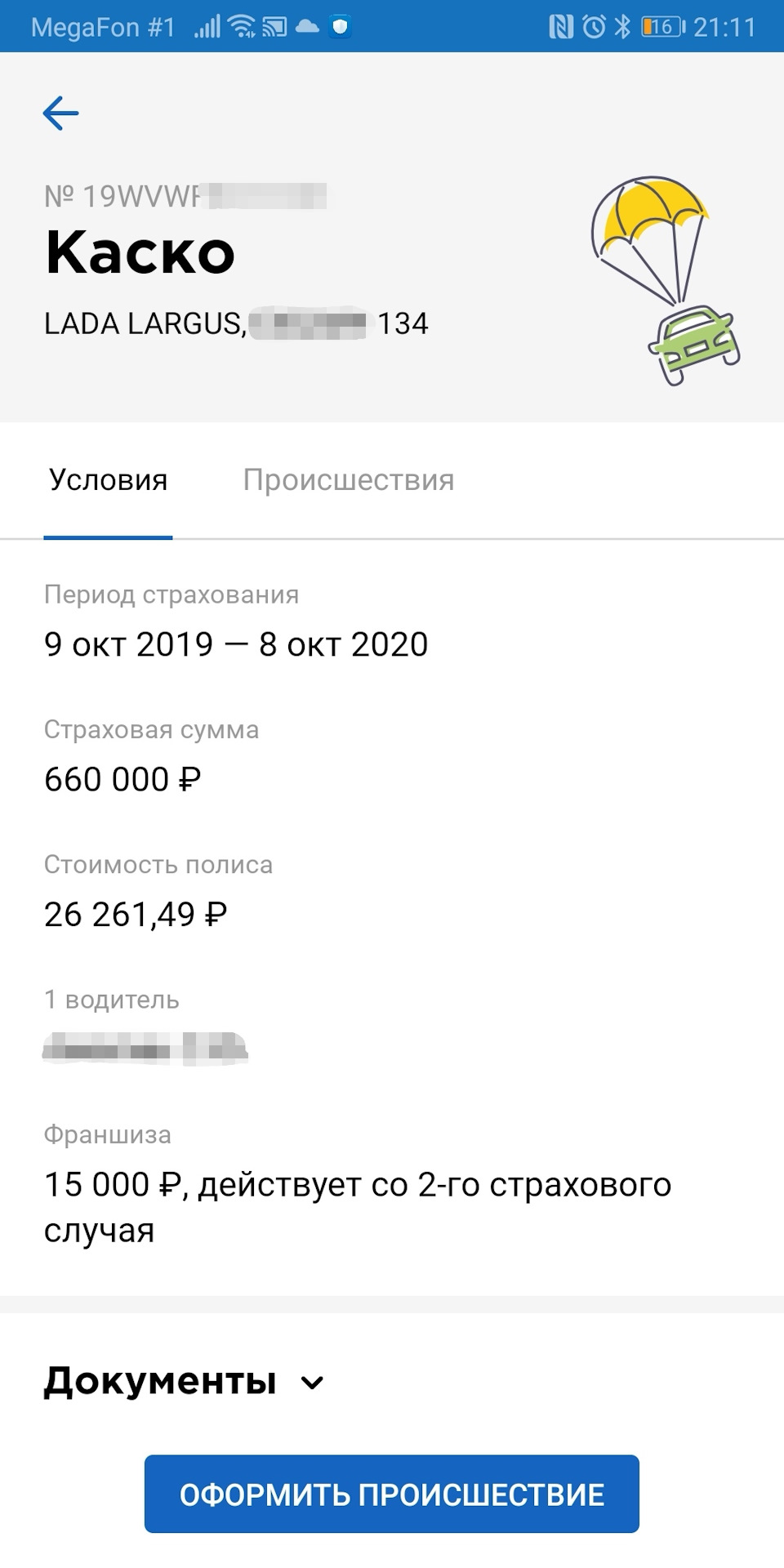The width and height of the screenshot is (784, 1568).
Task: Tap the back arrow
Action: pyautogui.click(x=61, y=114)
